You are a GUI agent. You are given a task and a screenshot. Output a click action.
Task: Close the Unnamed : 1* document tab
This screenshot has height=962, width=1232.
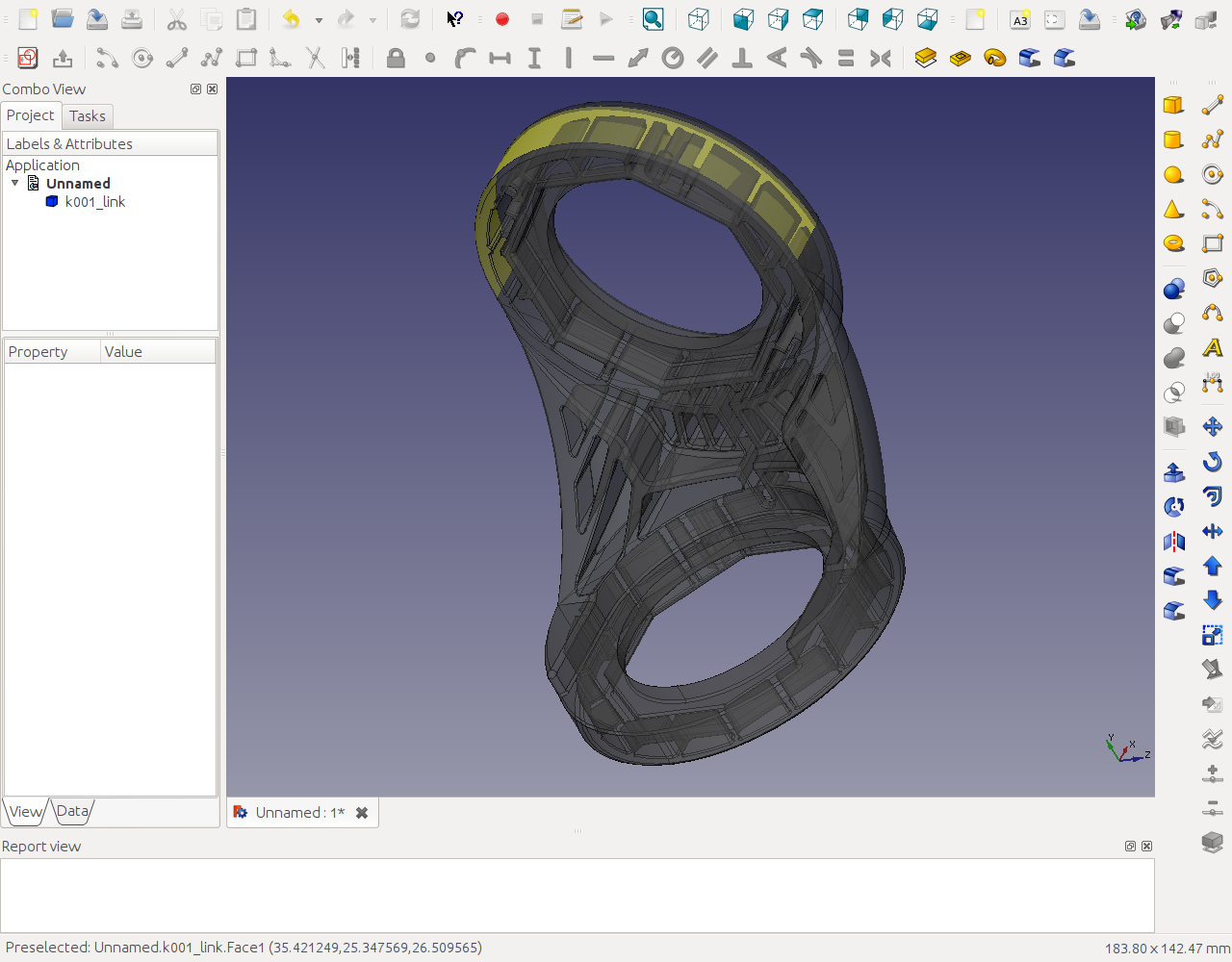[x=362, y=813]
